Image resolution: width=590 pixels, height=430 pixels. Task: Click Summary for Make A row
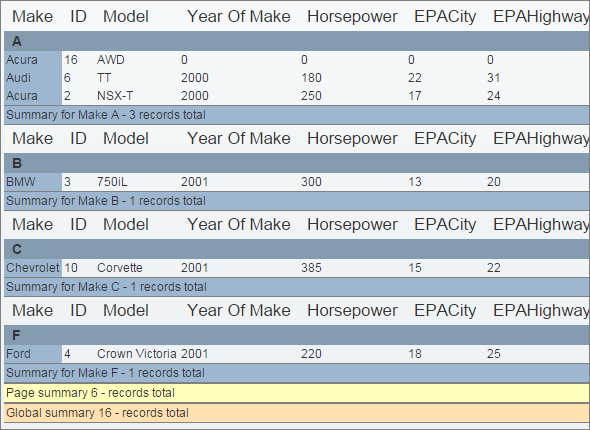point(297,115)
